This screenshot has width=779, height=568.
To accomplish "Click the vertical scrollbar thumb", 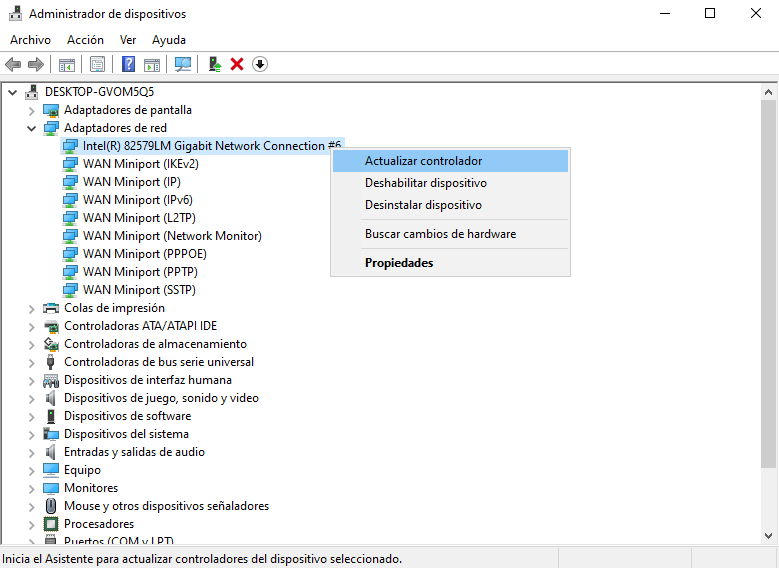I will click(x=768, y=283).
